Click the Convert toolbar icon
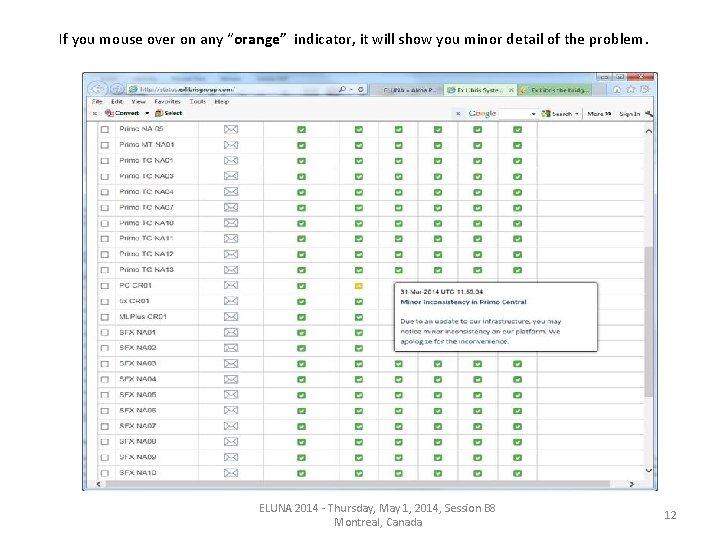 (109, 113)
